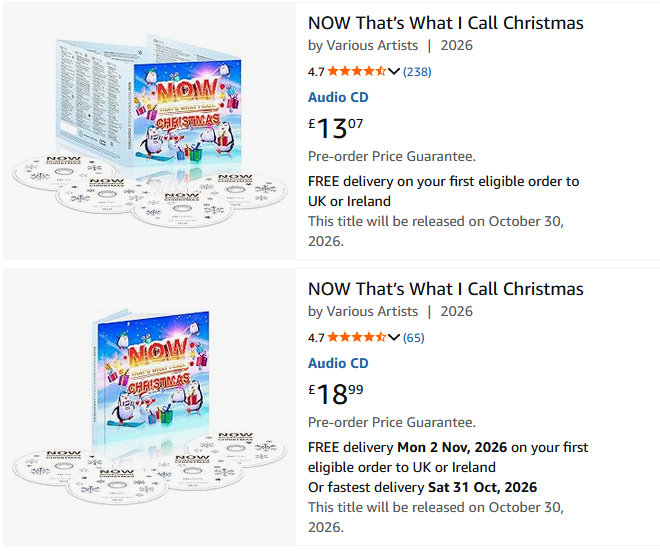Click the Audio CD link above £18.99
Viewport: 660px width, 551px height.
338,363
